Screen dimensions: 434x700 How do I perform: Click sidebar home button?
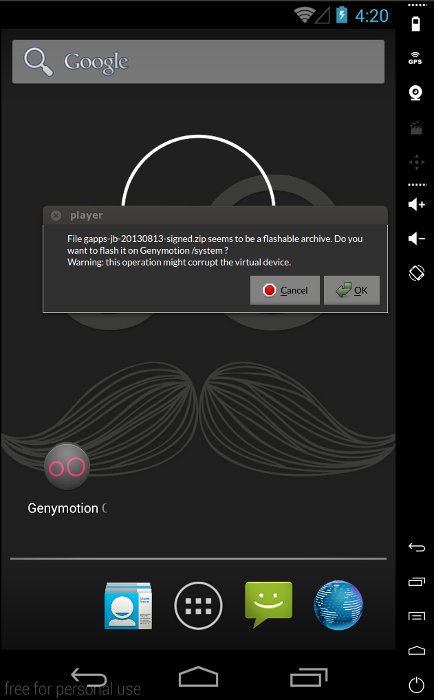pyautogui.click(x=417, y=650)
